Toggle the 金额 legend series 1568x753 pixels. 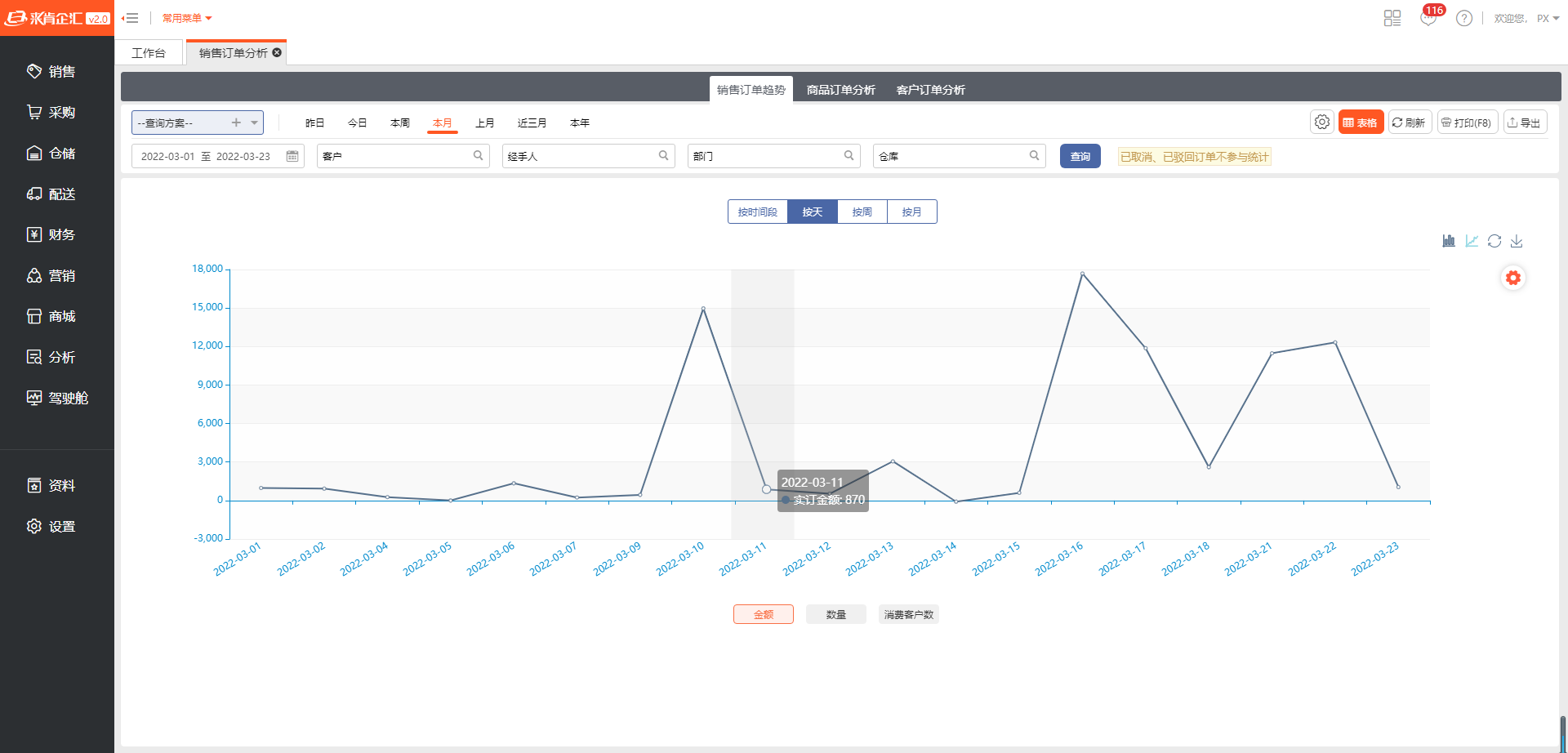[x=763, y=614]
